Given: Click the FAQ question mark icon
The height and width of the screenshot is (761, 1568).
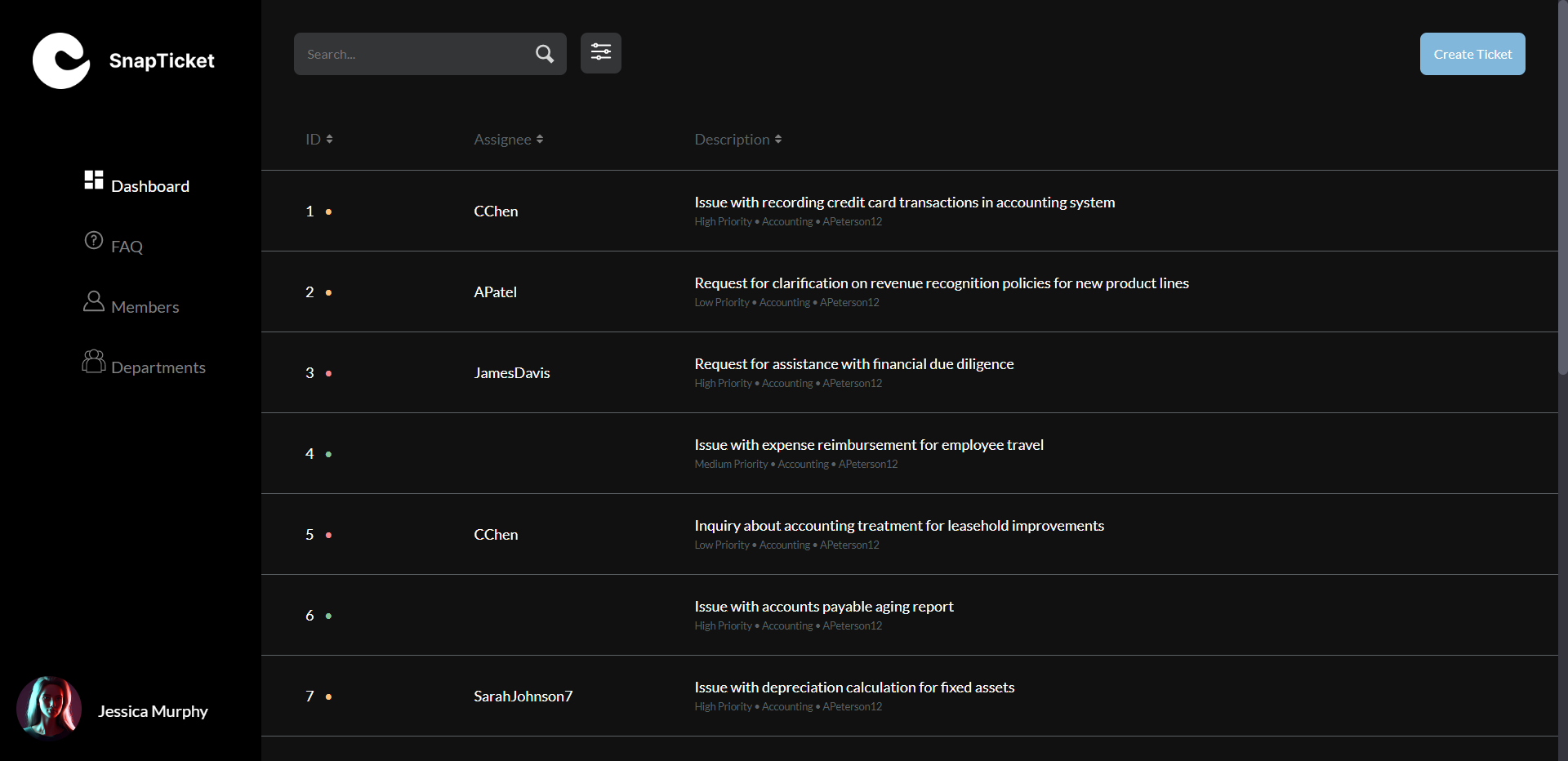Looking at the screenshot, I should point(94,240).
